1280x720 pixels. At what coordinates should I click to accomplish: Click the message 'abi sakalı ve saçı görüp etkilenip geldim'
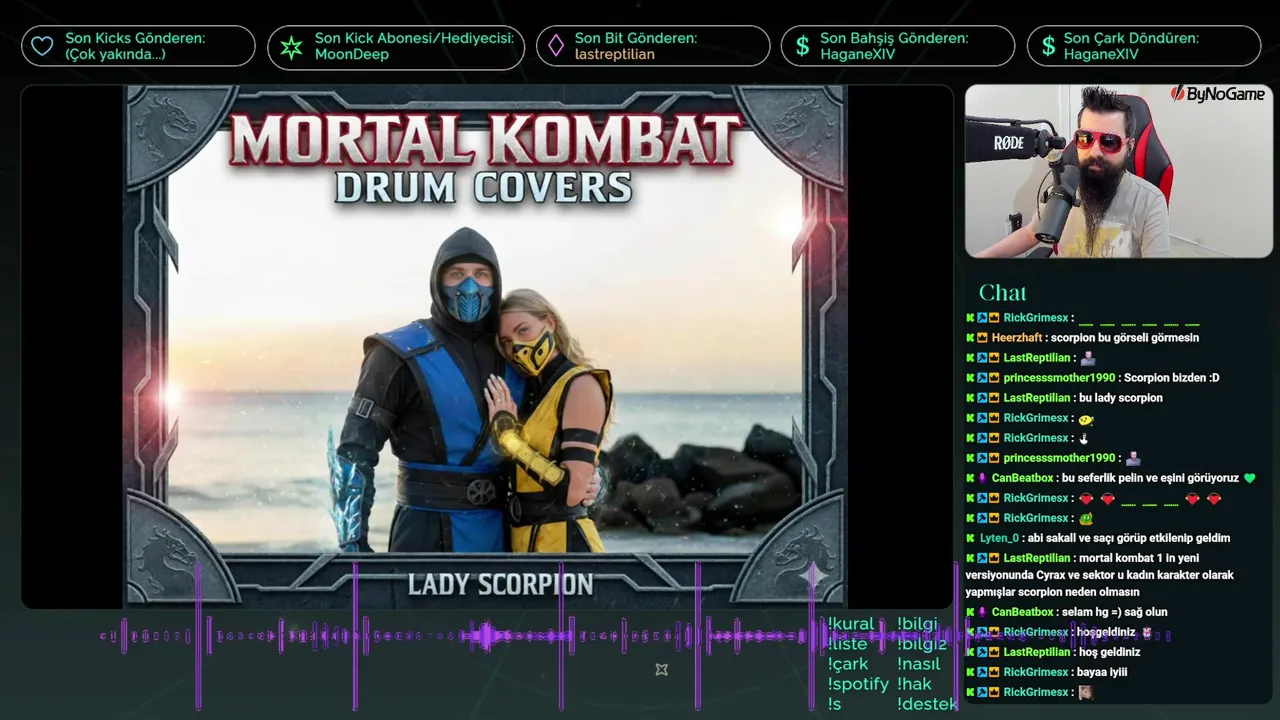pyautogui.click(x=1128, y=538)
